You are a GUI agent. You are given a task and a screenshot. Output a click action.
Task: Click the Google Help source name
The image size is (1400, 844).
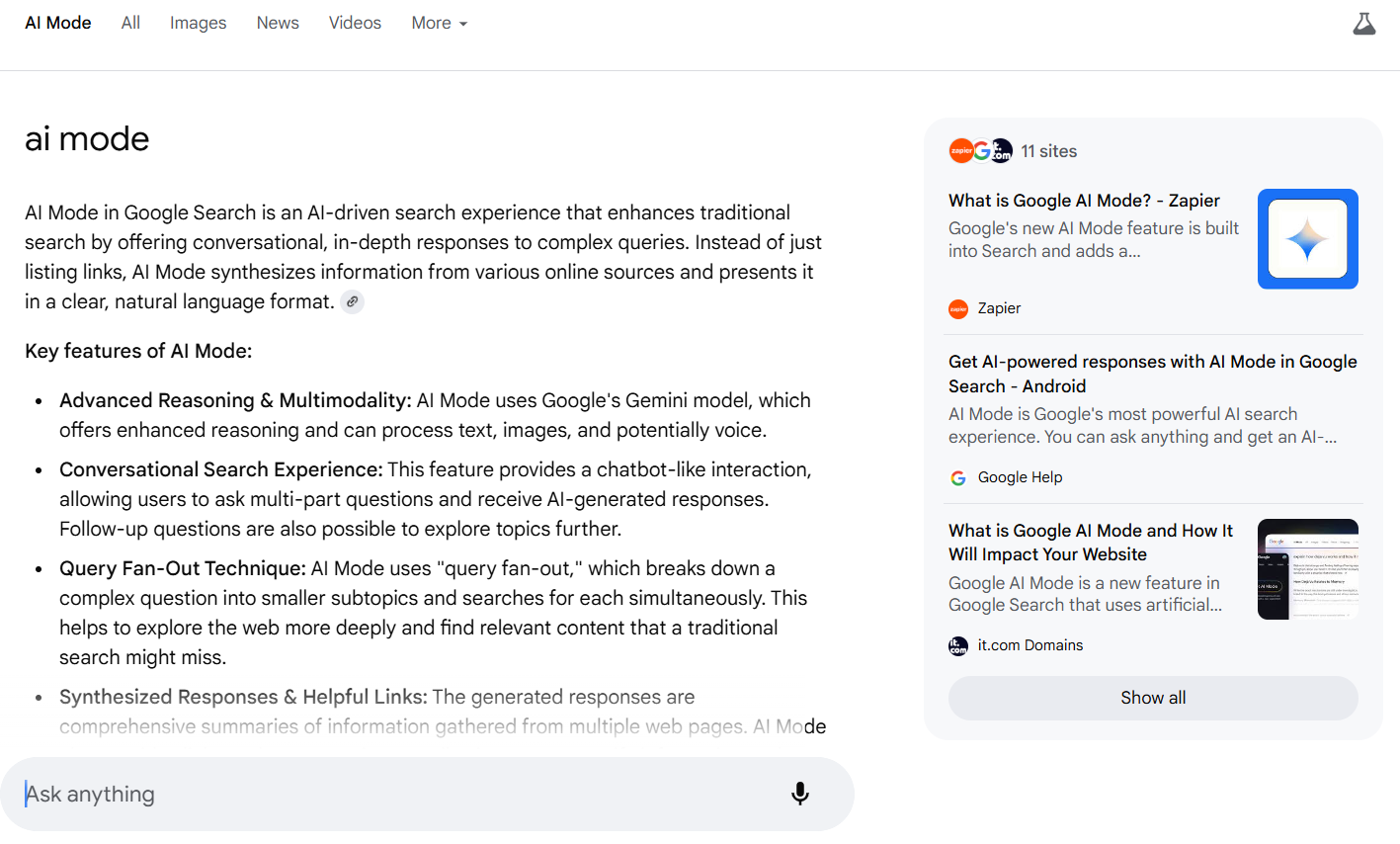1020,477
